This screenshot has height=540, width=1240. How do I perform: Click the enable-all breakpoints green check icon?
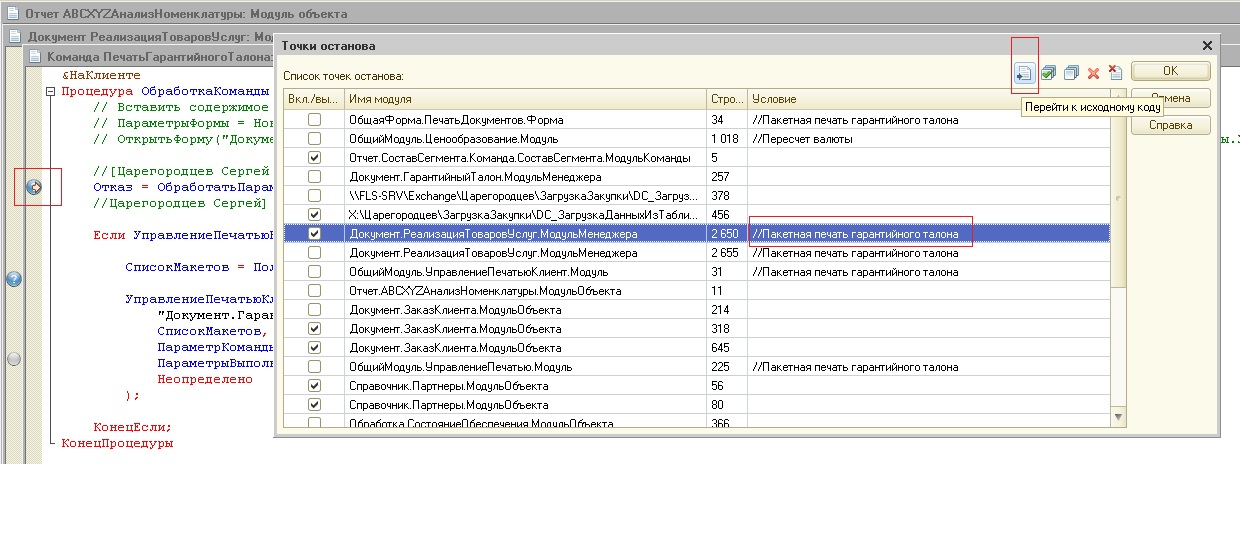coord(1048,72)
